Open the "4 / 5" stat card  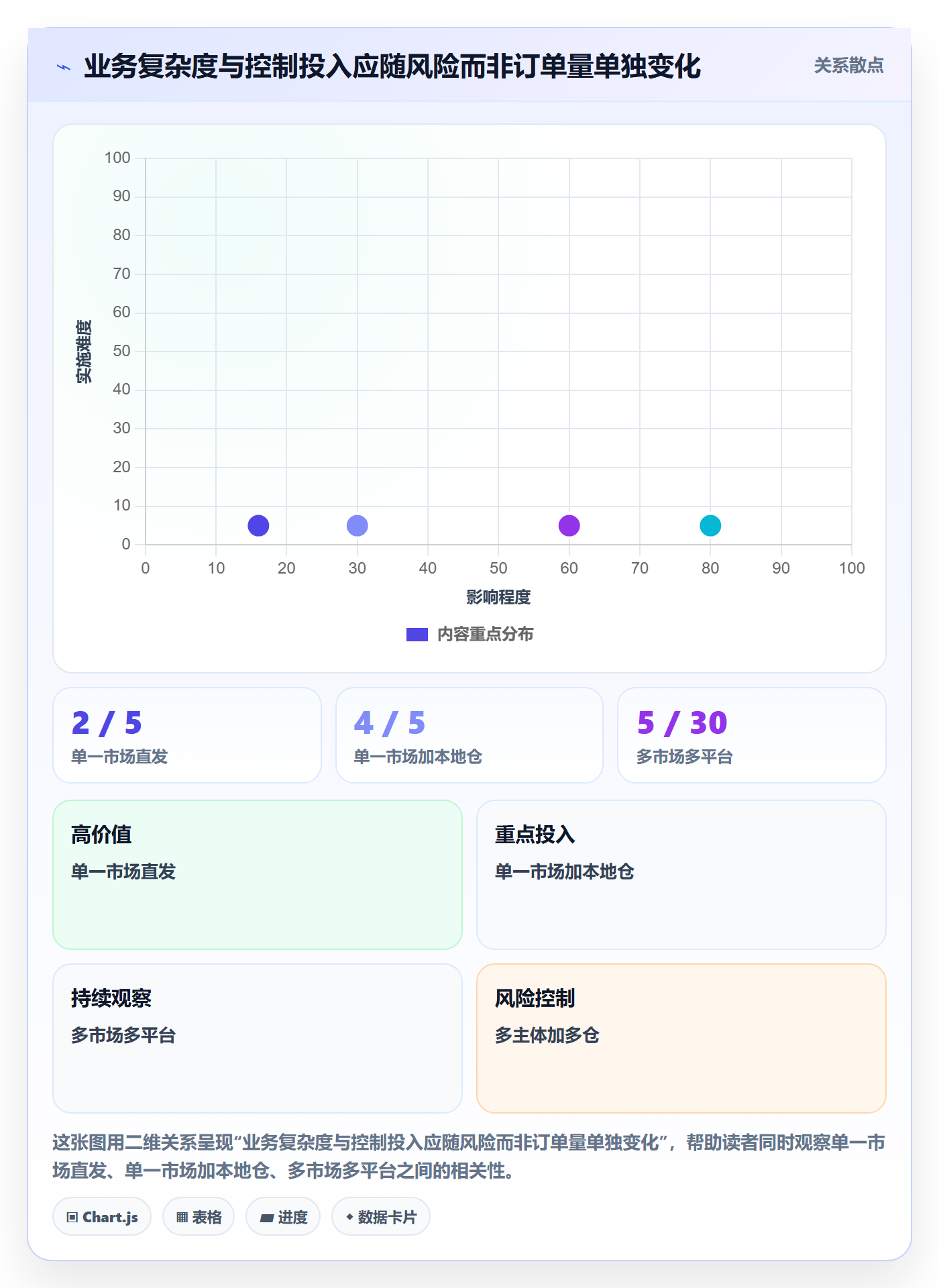point(469,735)
